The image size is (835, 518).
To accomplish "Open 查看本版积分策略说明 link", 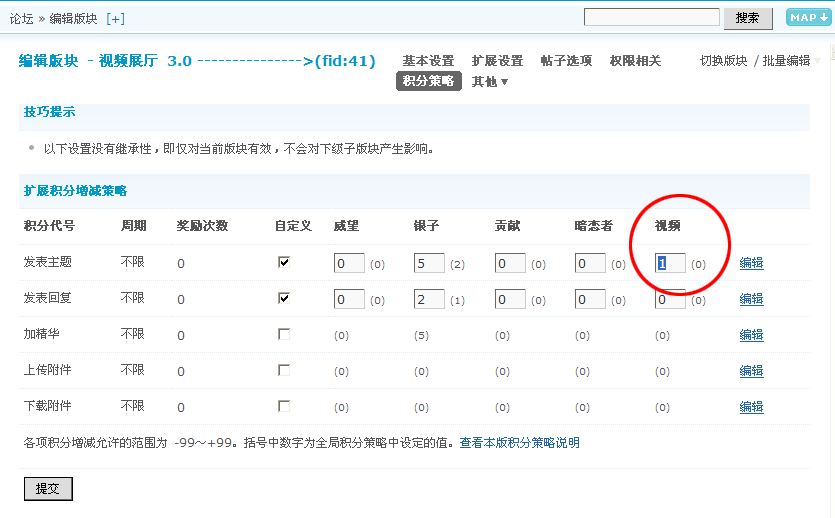I will tap(519, 442).
